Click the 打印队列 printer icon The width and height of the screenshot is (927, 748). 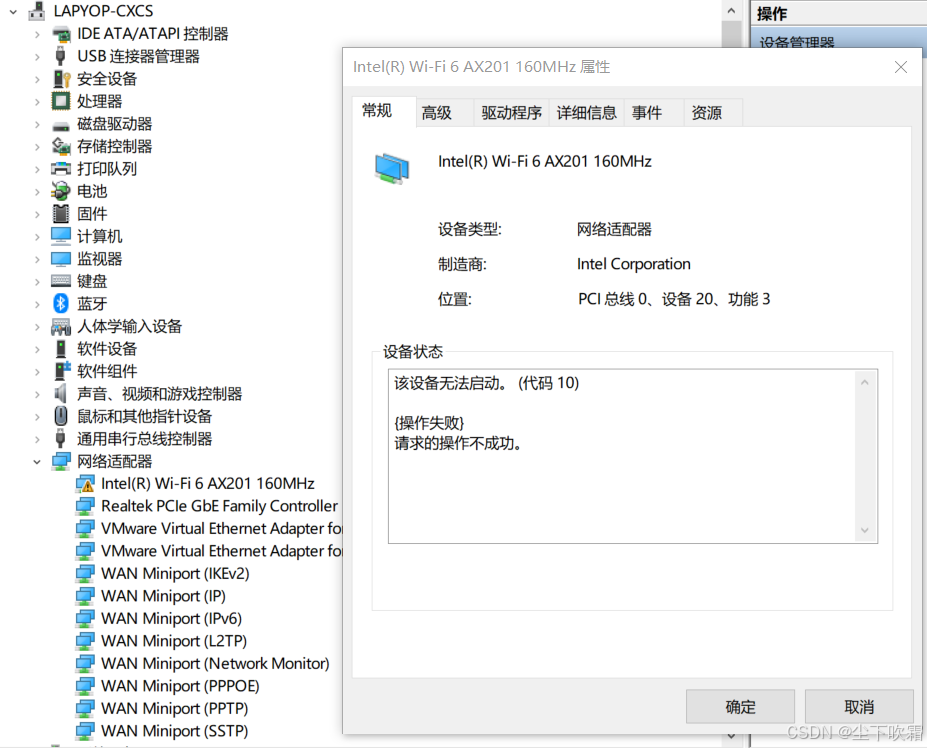[x=61, y=169]
